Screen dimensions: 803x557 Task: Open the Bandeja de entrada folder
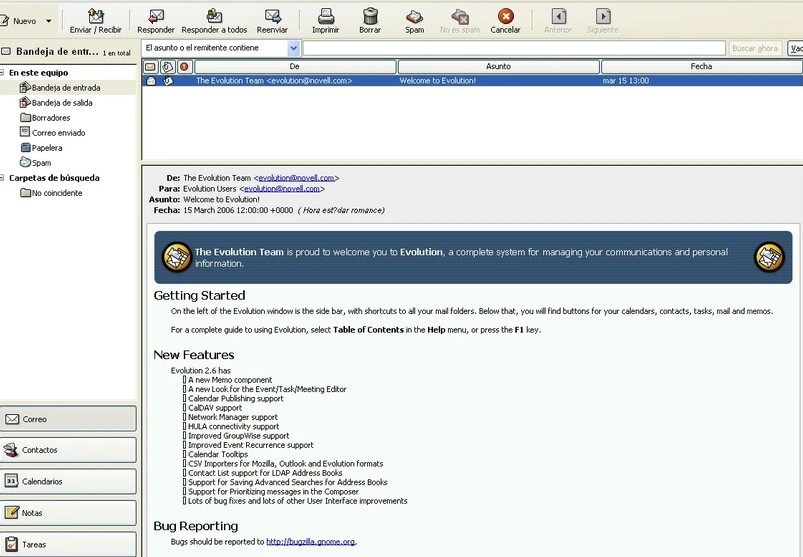coord(66,88)
